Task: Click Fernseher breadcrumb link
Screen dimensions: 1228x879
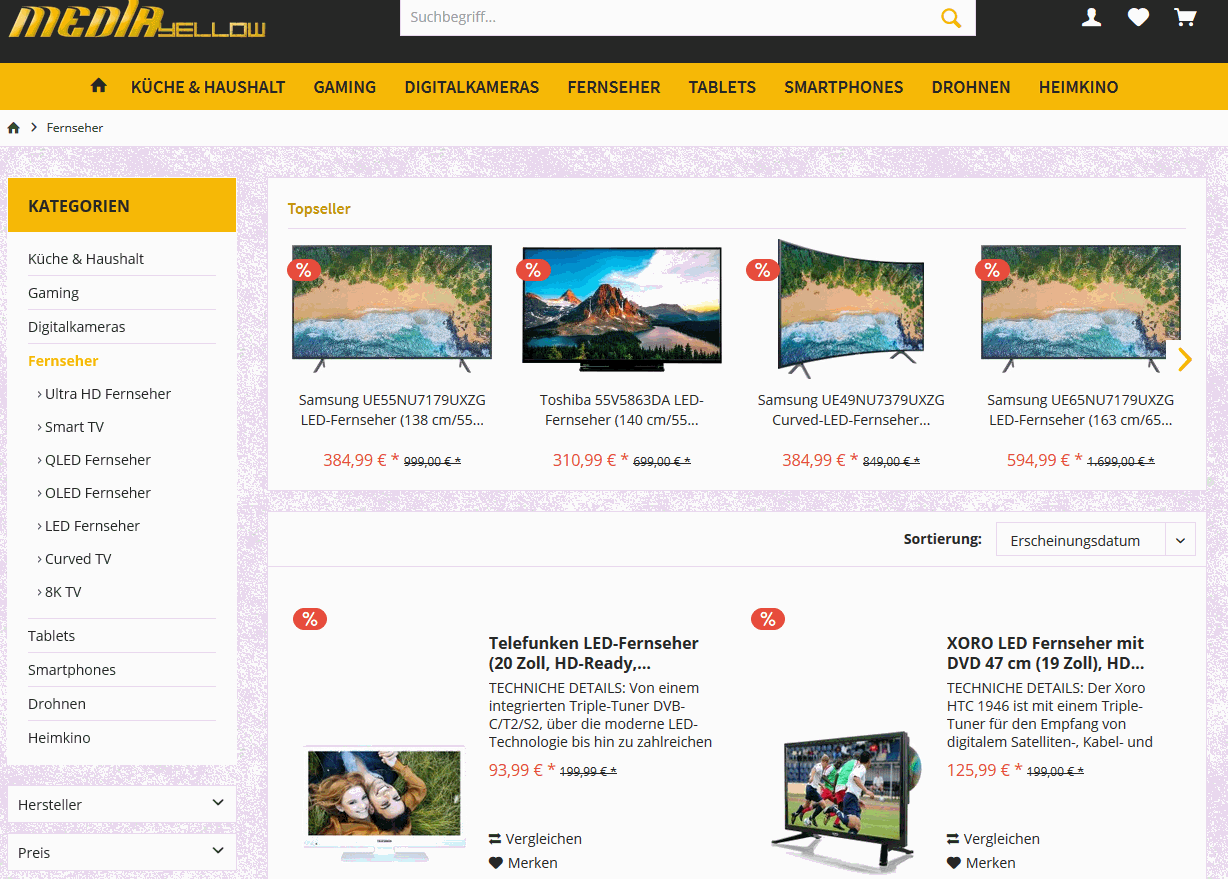Action: (x=75, y=128)
